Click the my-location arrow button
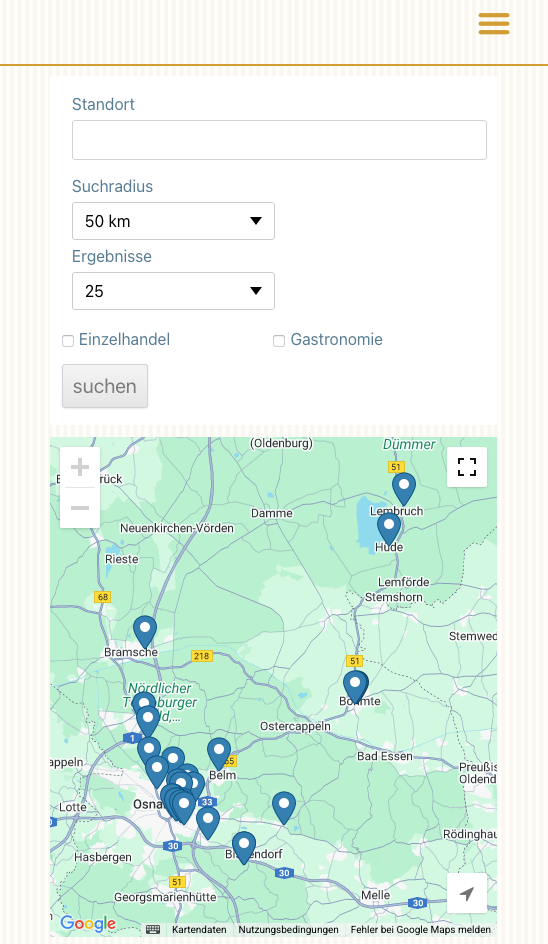Screen dimensions: 548x944 coord(467,893)
